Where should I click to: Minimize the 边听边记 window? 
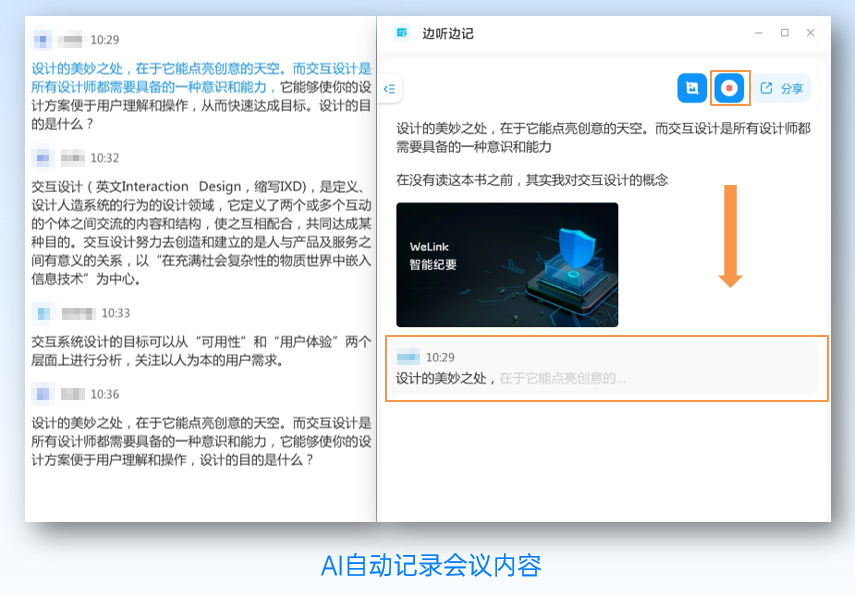coord(760,33)
